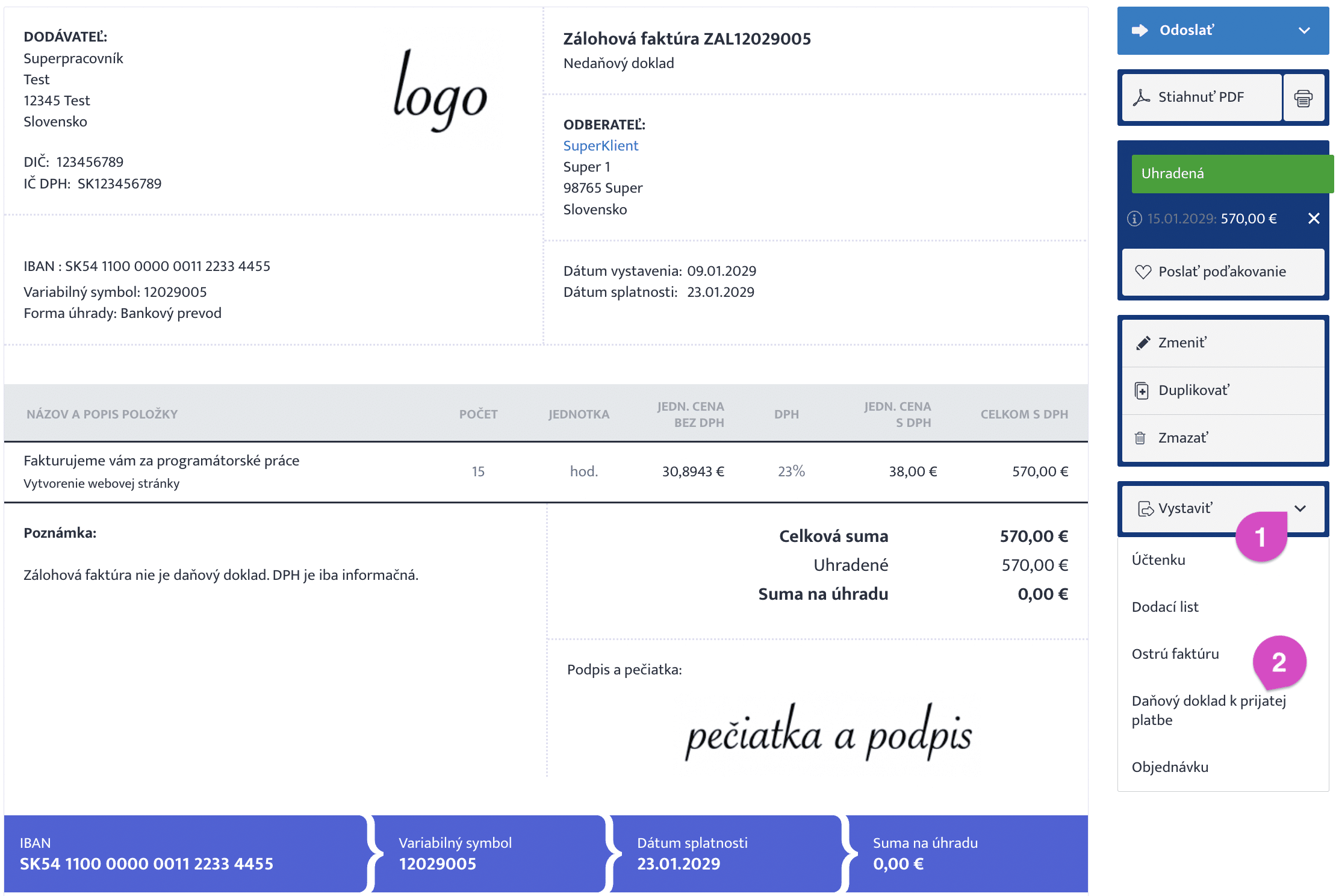The image size is (1336, 896).
Task: Choose Účtenku from the Vystaviť menu
Action: coord(1158,560)
